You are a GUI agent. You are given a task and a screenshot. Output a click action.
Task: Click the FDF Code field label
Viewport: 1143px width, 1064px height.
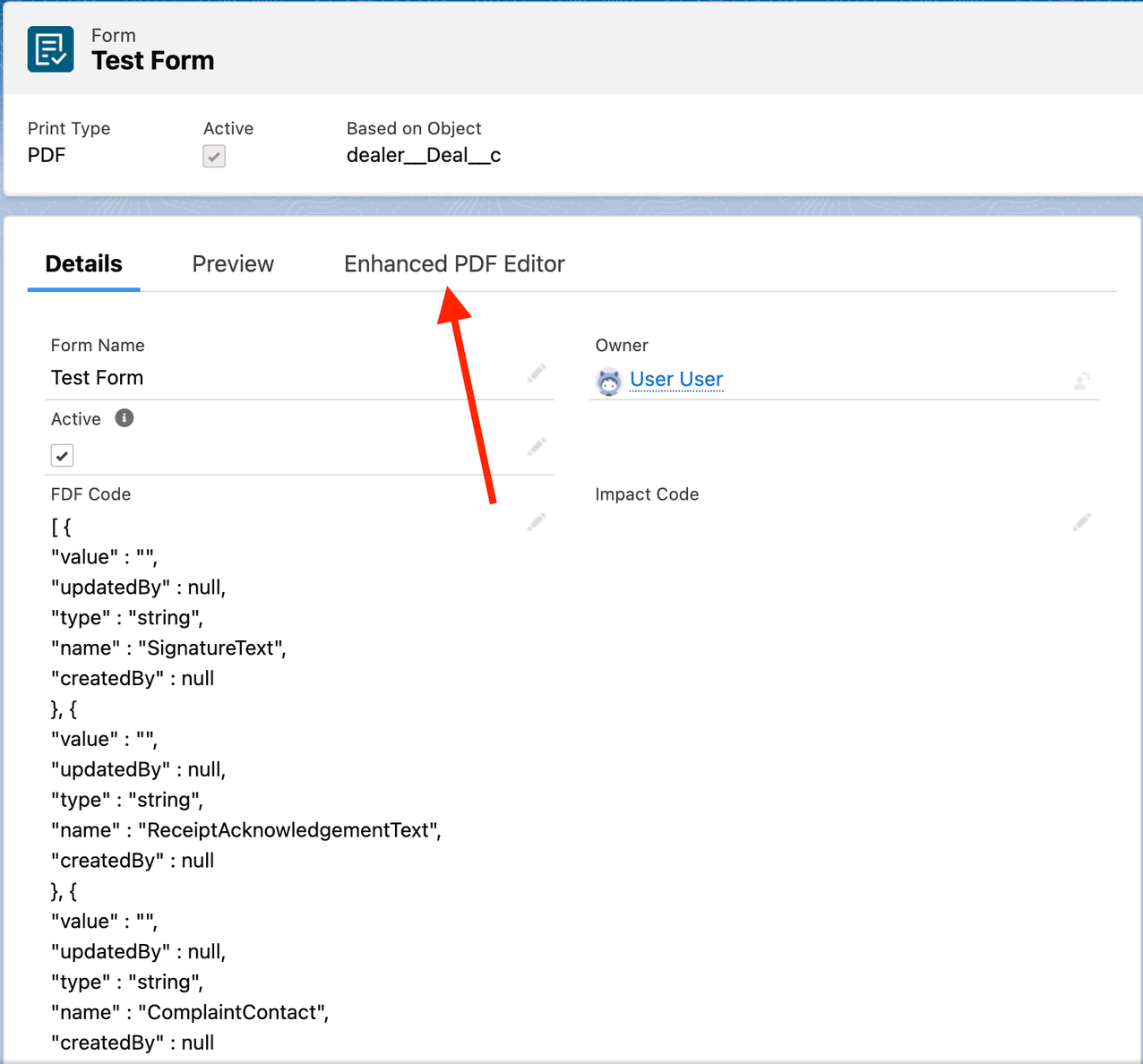tap(90, 494)
